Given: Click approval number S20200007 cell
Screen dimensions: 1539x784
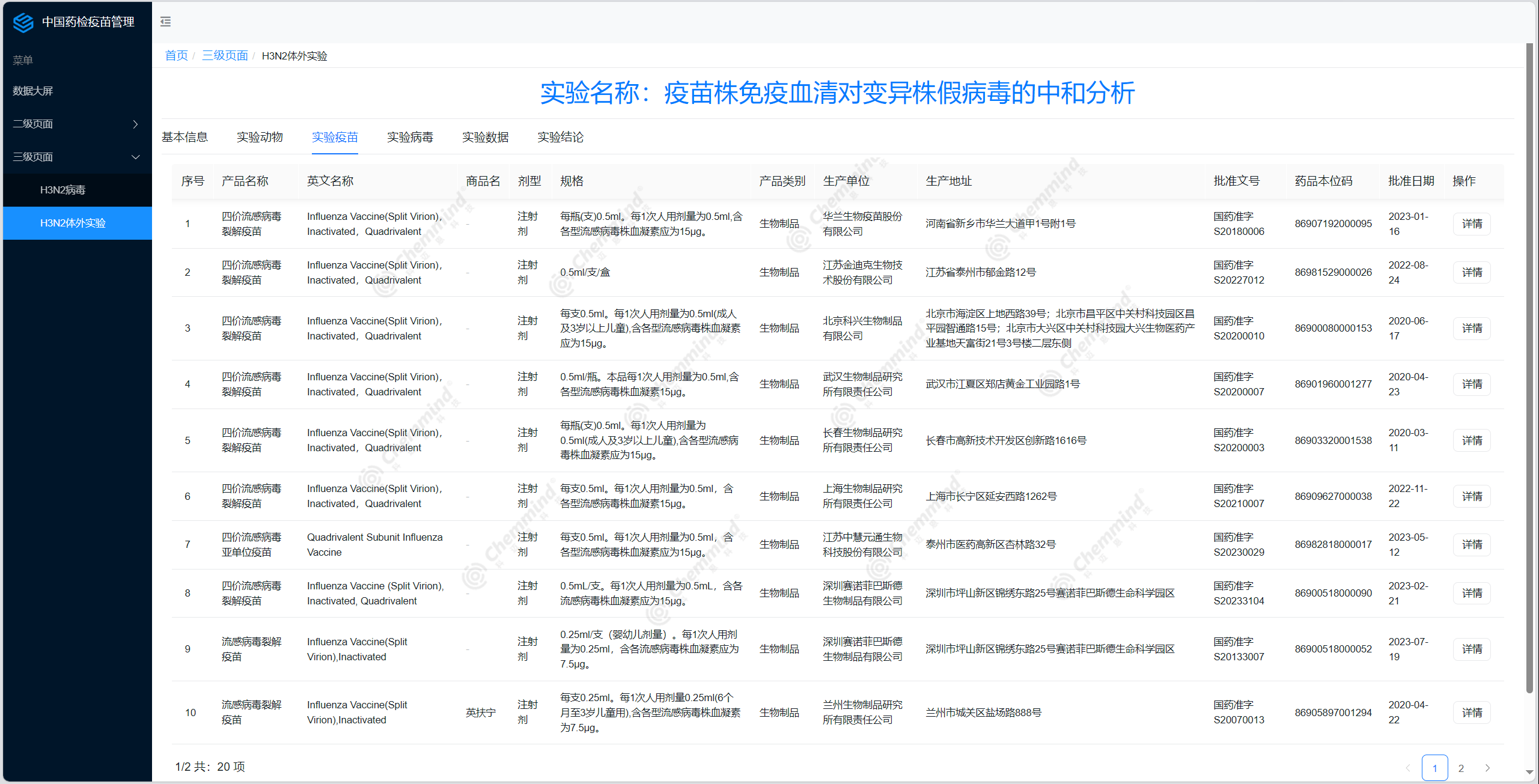Looking at the screenshot, I should [1239, 384].
